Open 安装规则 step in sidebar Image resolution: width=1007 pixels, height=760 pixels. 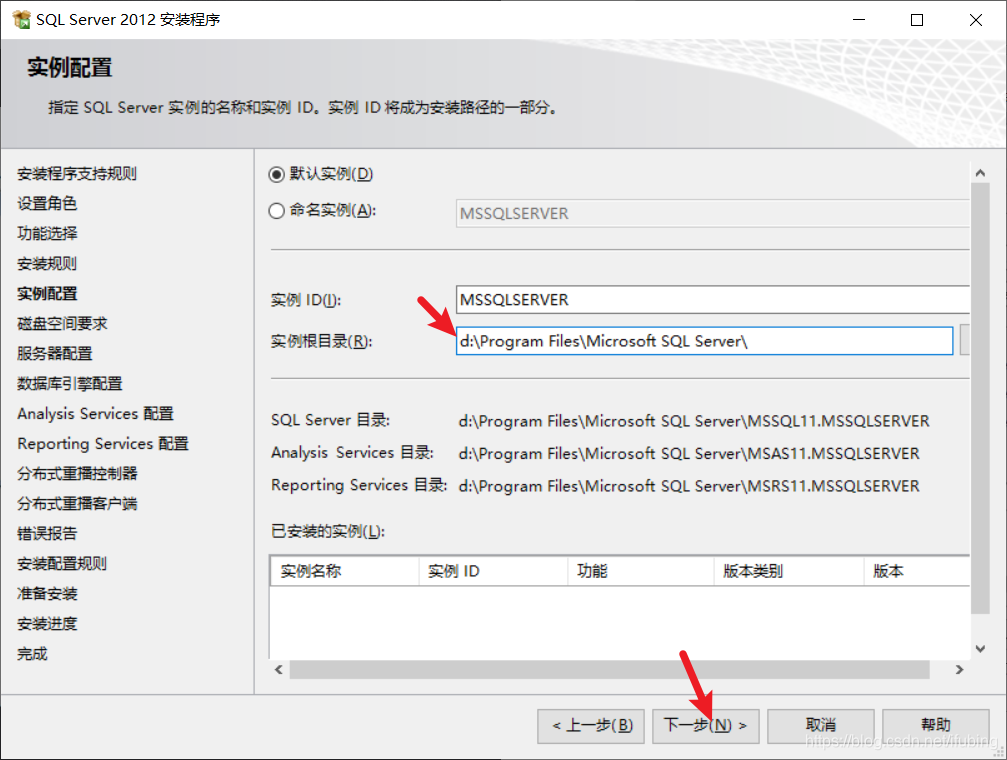pyautogui.click(x=47, y=263)
